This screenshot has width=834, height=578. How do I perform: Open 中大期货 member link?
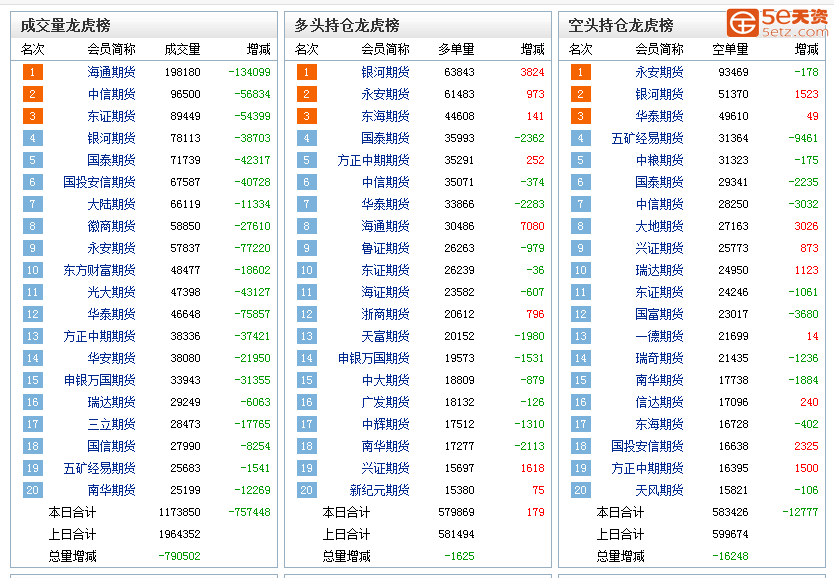point(385,380)
